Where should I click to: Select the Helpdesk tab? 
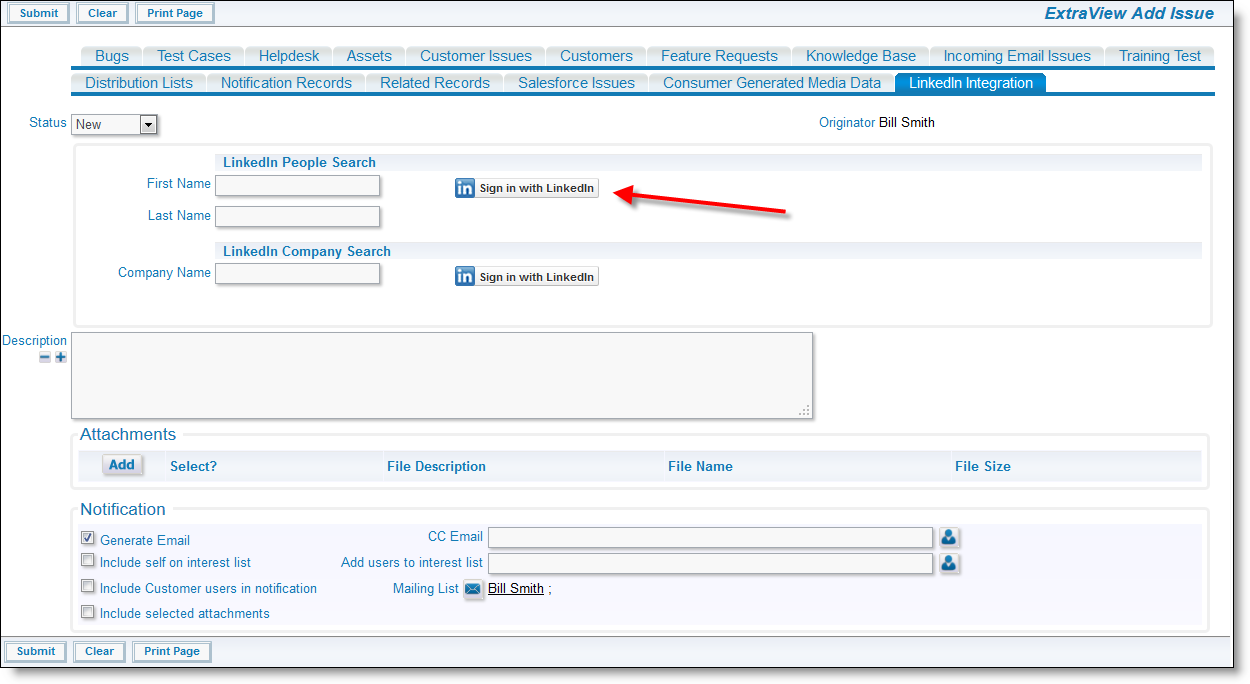click(x=289, y=56)
